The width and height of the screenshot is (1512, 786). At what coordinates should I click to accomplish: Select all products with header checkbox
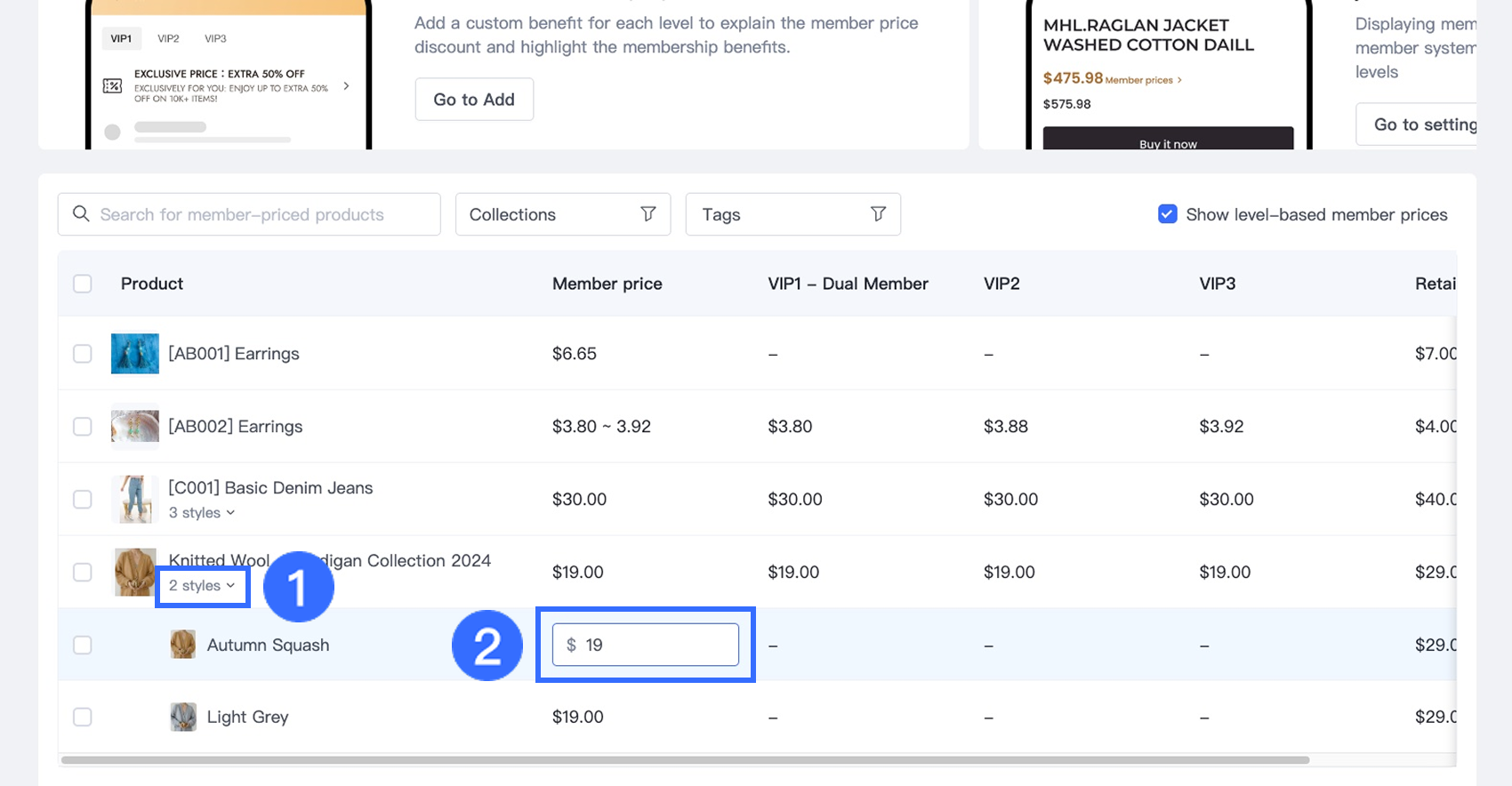point(83,284)
